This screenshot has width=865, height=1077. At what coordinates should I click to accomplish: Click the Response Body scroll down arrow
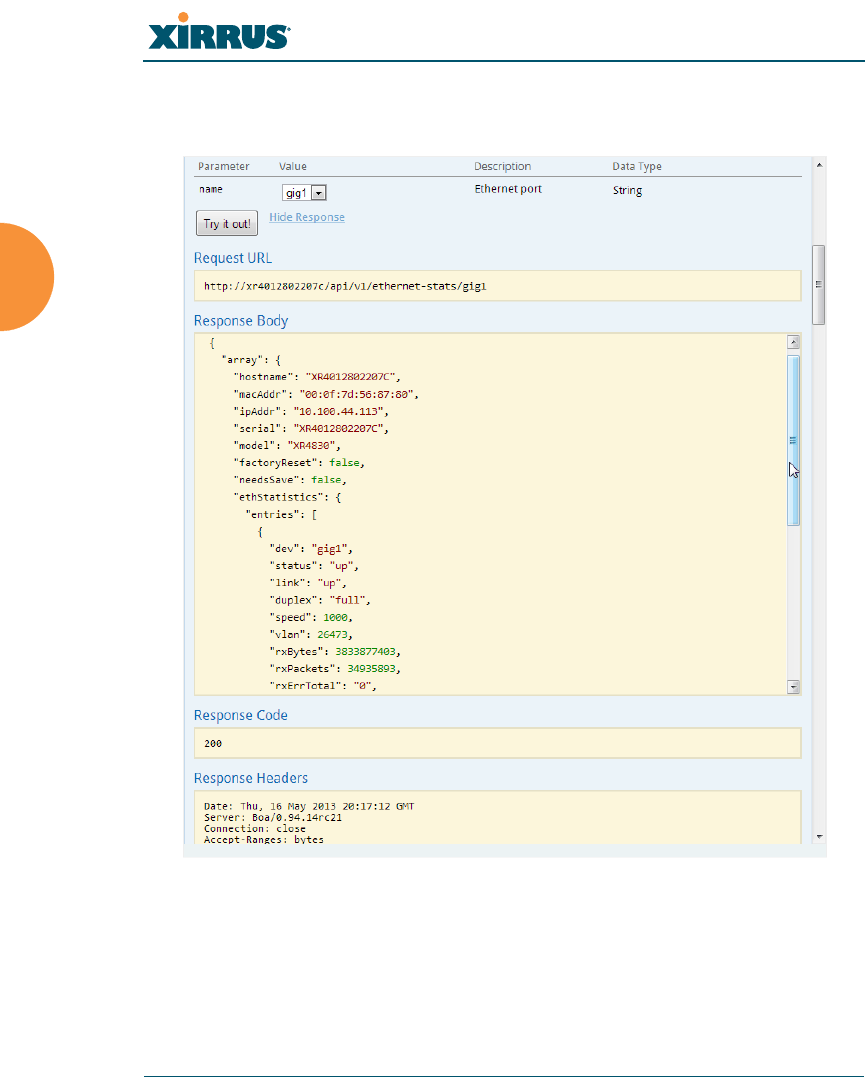pyautogui.click(x=794, y=686)
